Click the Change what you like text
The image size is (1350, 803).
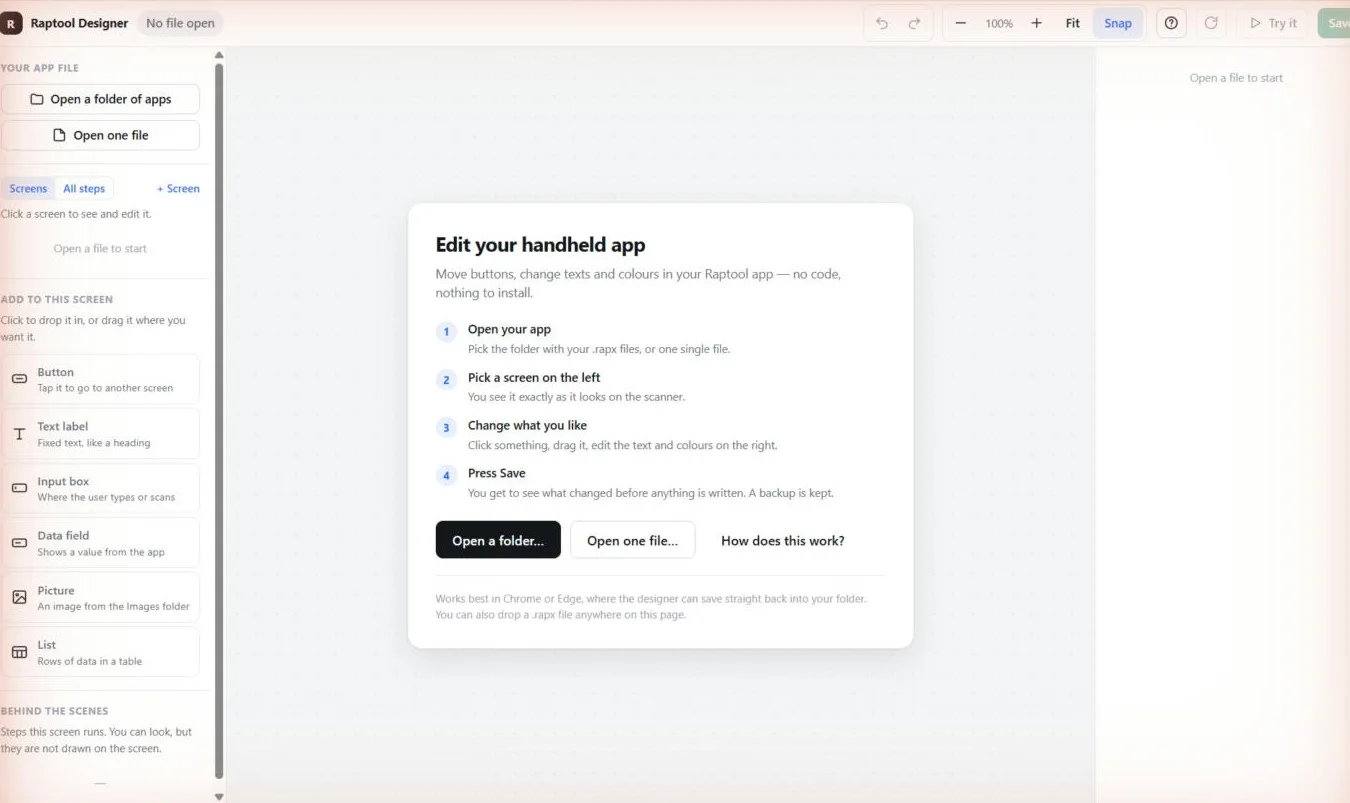click(x=527, y=425)
